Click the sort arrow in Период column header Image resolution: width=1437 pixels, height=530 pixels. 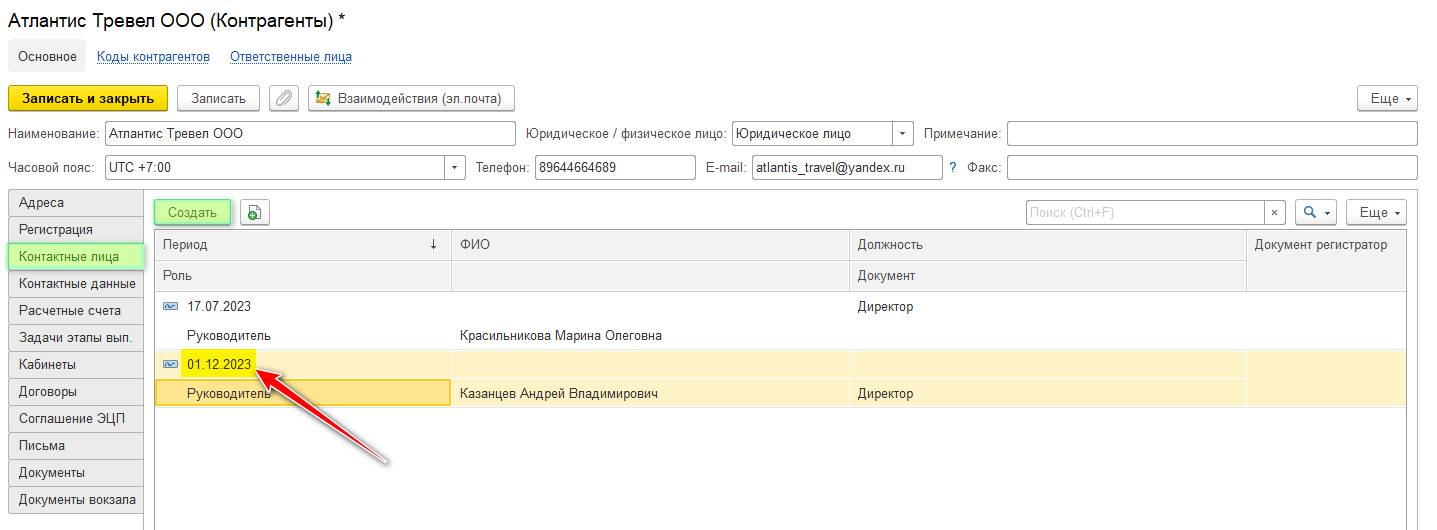point(433,244)
